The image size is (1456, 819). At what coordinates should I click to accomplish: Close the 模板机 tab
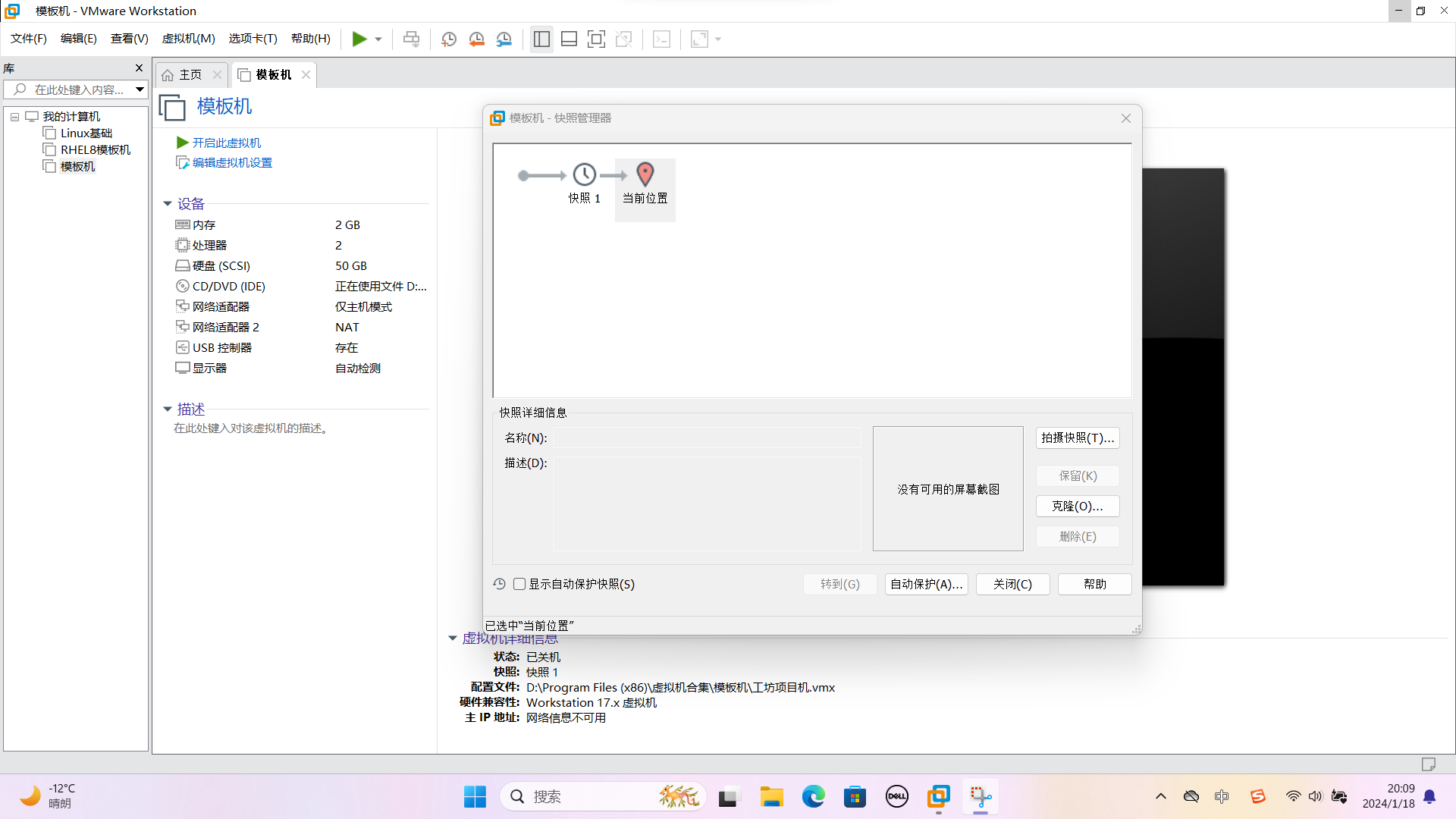(306, 74)
